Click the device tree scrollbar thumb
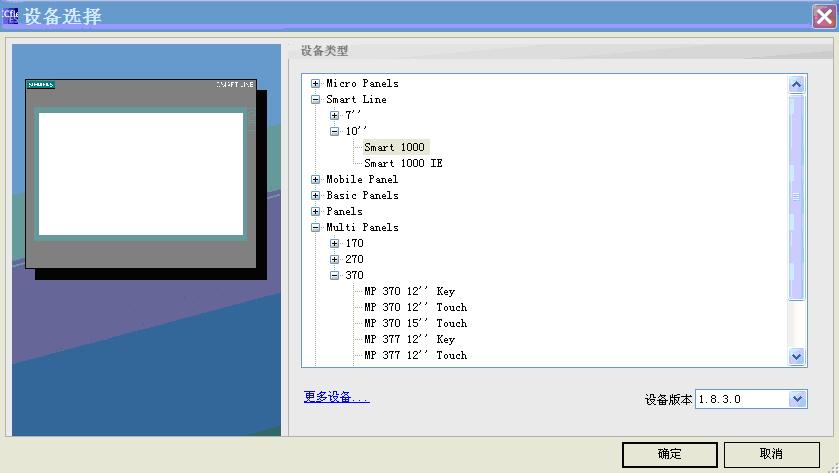Viewport: 839px width, 473px height. tap(797, 197)
